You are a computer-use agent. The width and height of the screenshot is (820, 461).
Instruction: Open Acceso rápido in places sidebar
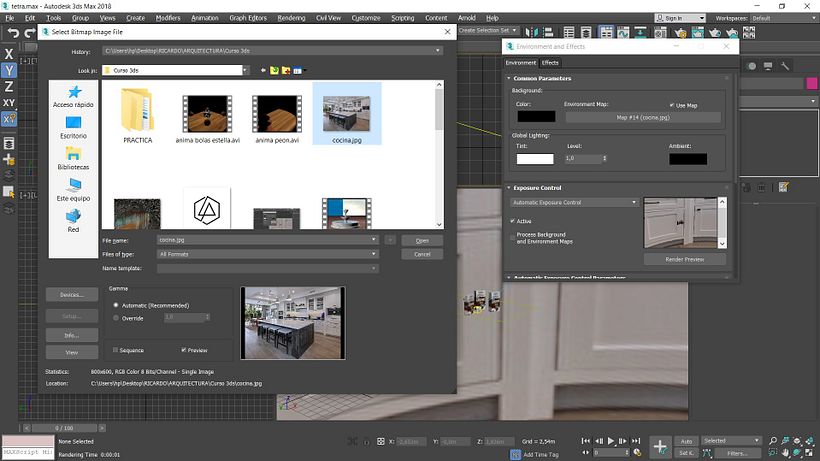tap(73, 97)
